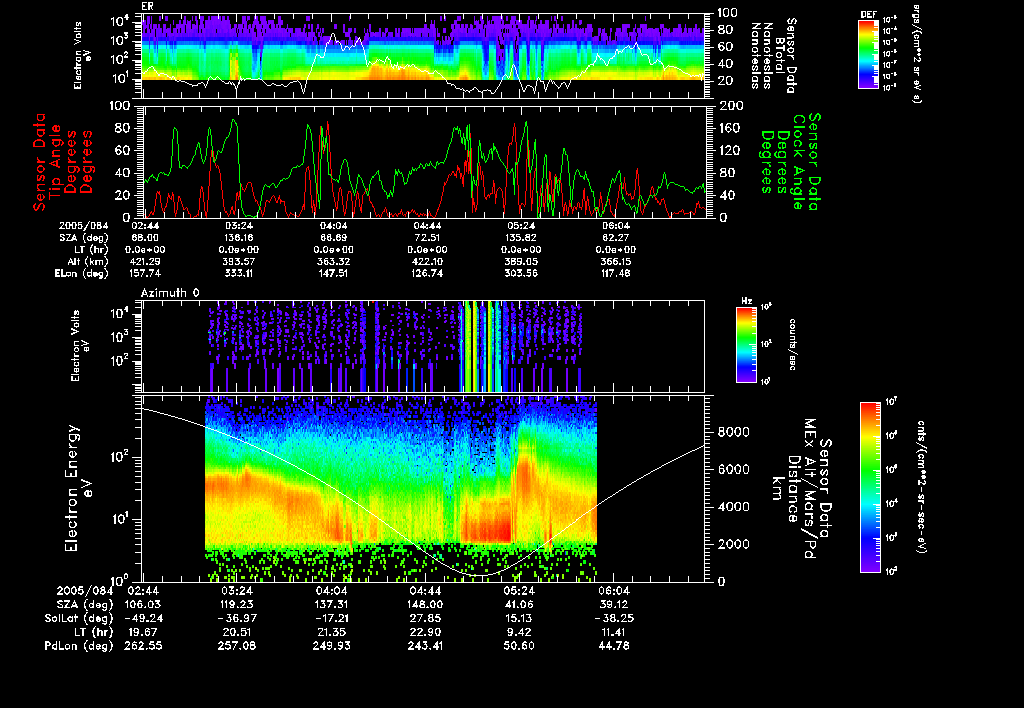Click PdLon value 257.08
The width and height of the screenshot is (1024, 708).
(x=237, y=646)
